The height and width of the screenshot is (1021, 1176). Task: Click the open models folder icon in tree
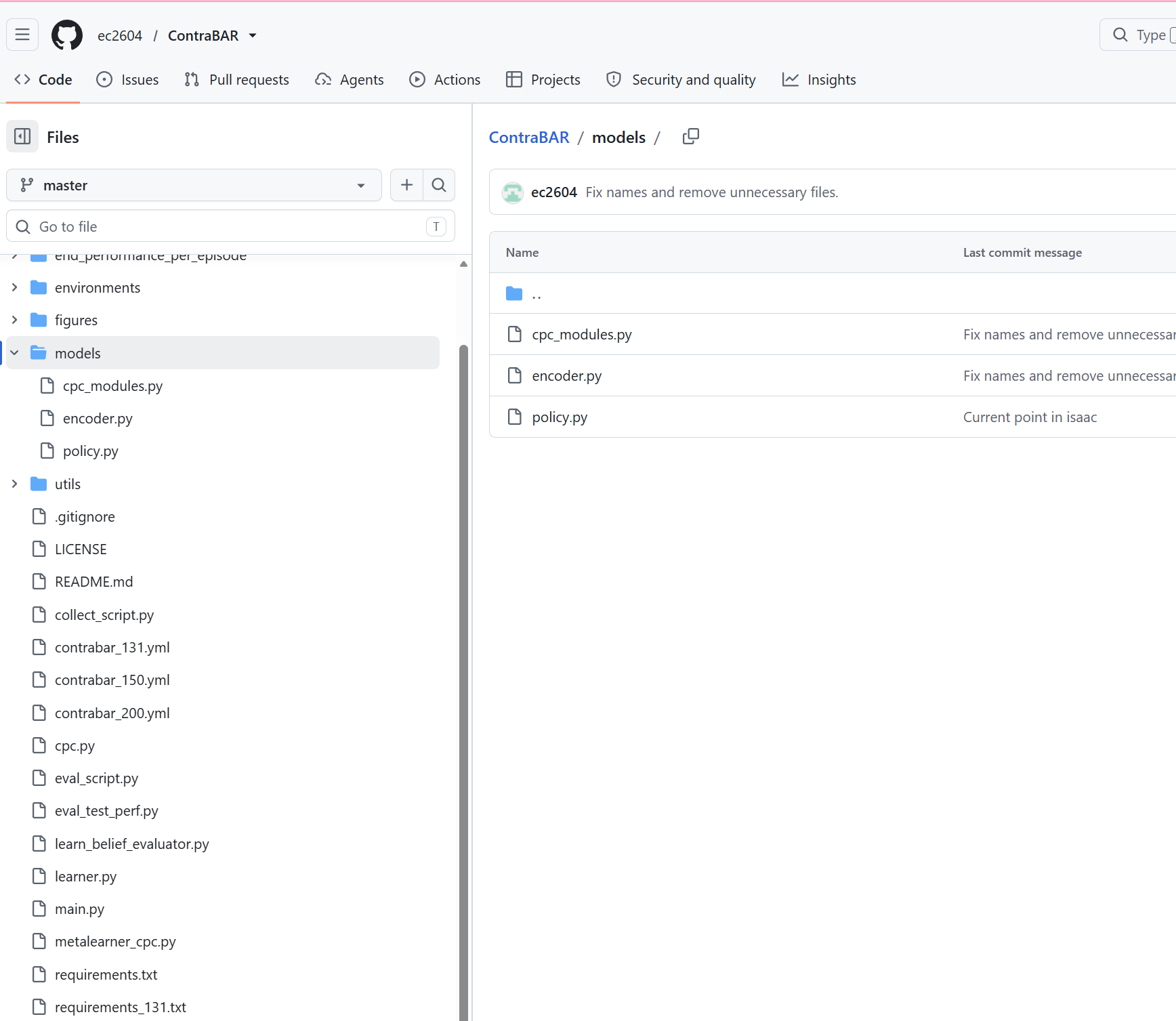[39, 353]
